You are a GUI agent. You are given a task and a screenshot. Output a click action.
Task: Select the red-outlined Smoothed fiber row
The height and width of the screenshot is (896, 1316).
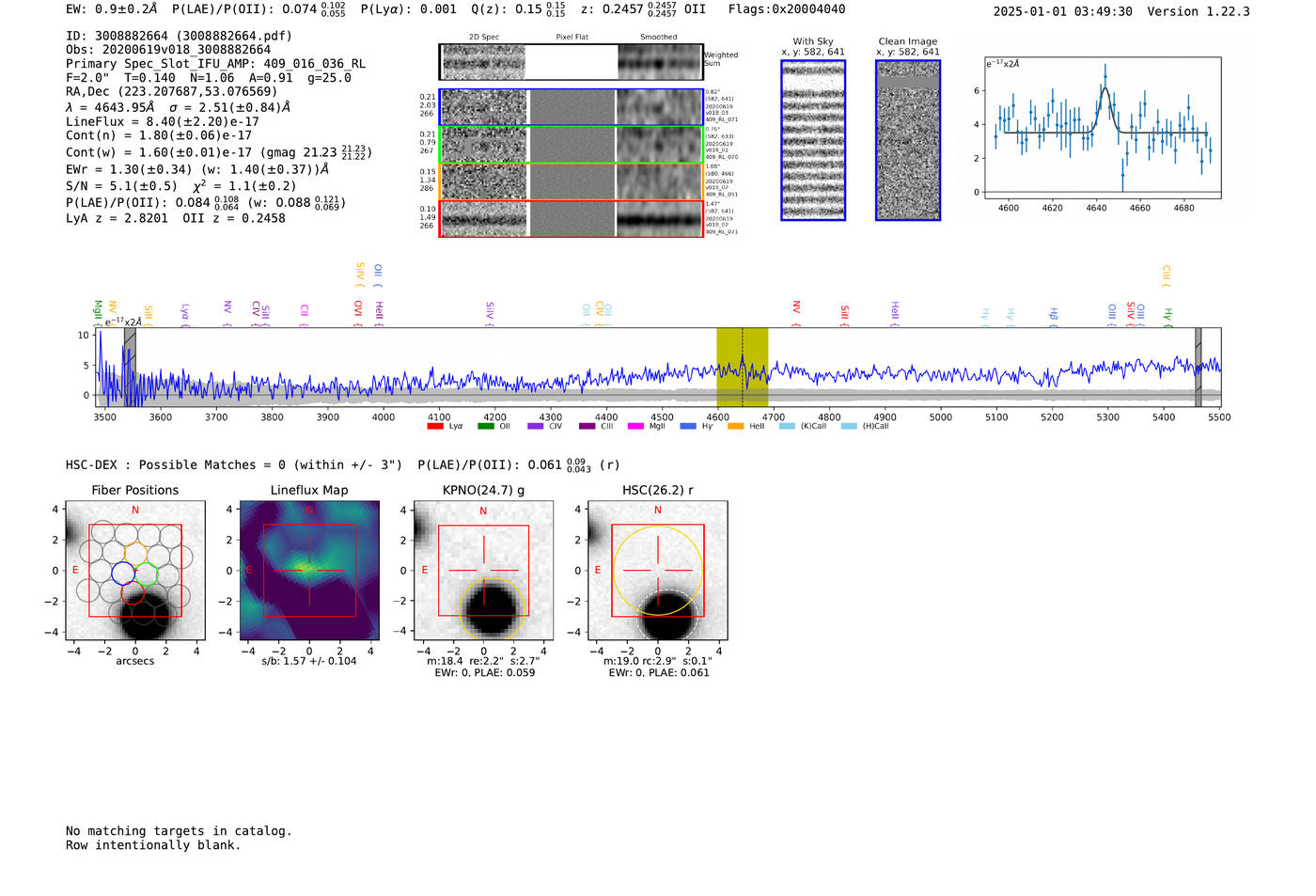click(x=659, y=219)
